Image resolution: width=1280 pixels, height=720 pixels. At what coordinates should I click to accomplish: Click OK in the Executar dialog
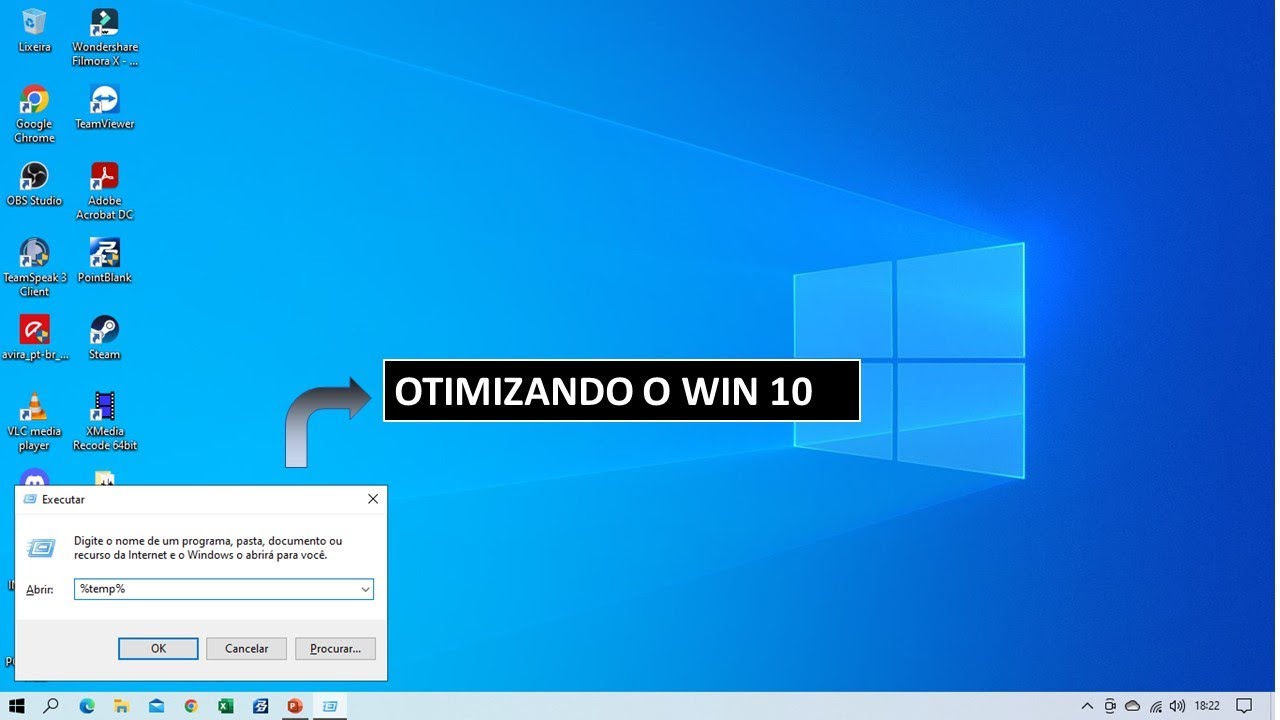[x=158, y=648]
